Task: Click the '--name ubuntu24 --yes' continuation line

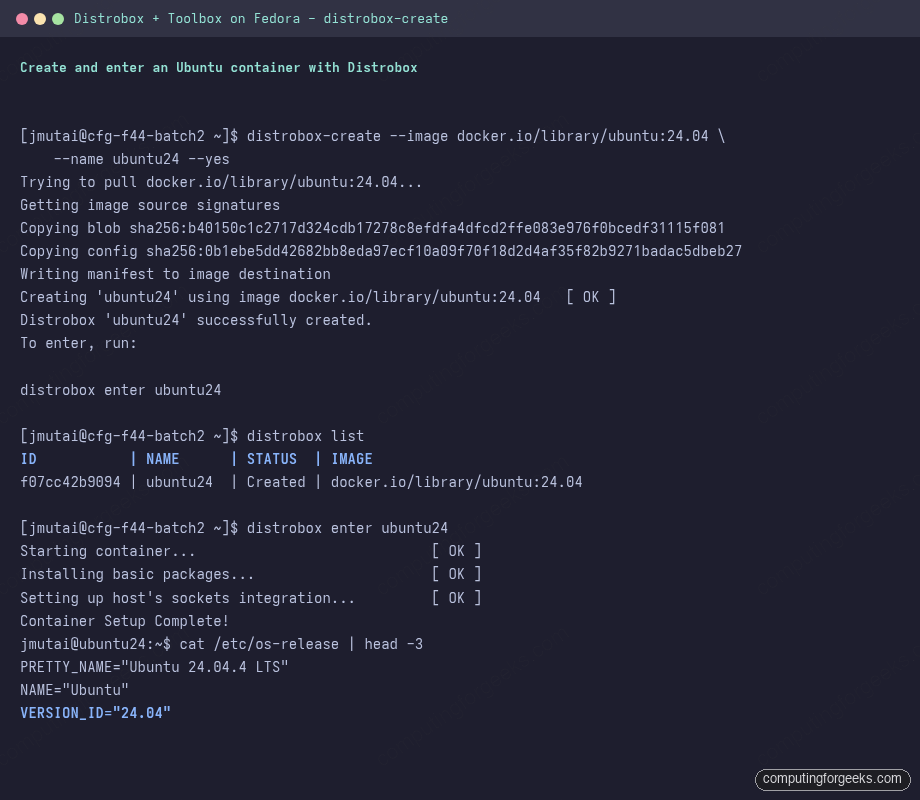Action: point(141,160)
